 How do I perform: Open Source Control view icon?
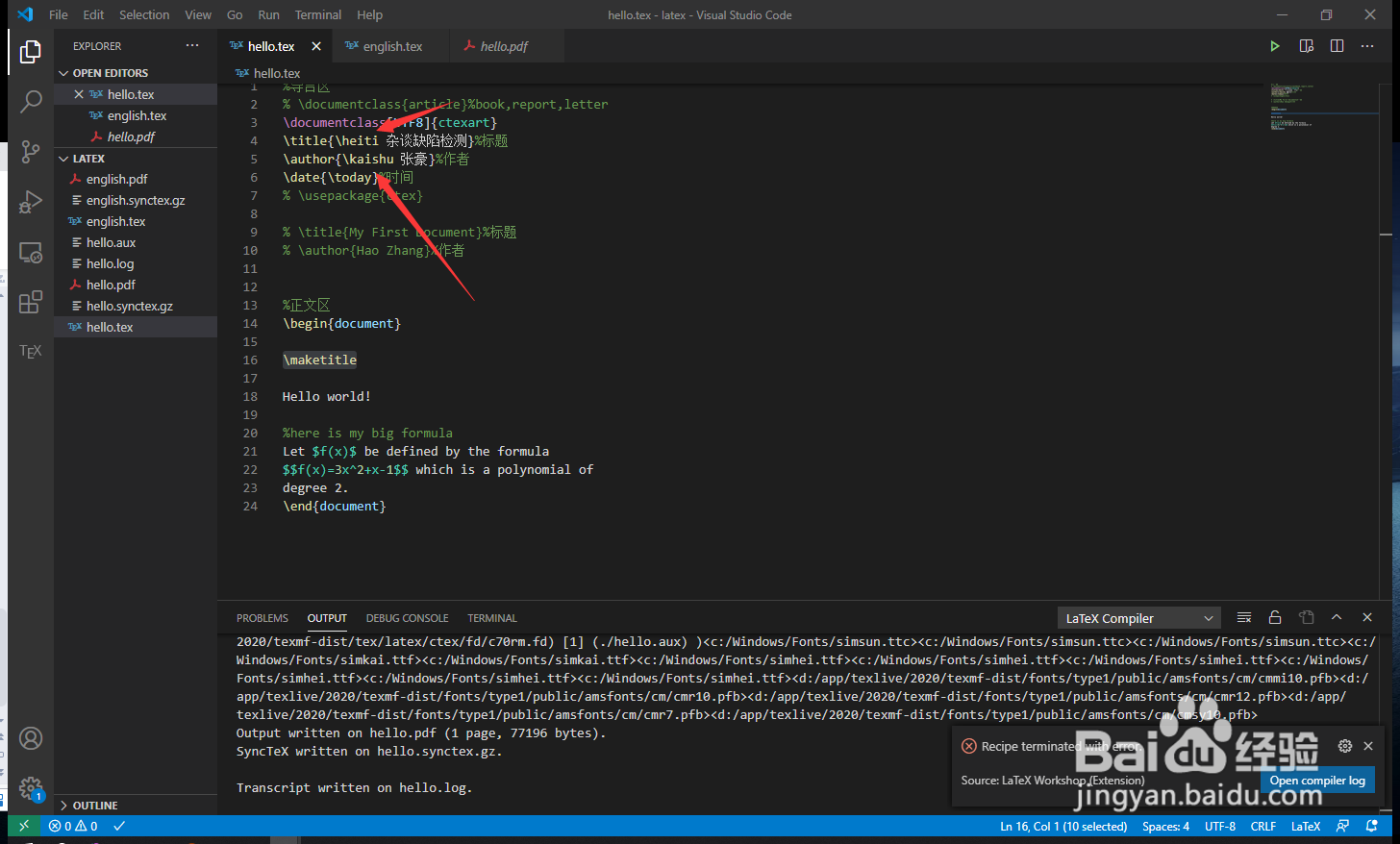coord(31,151)
